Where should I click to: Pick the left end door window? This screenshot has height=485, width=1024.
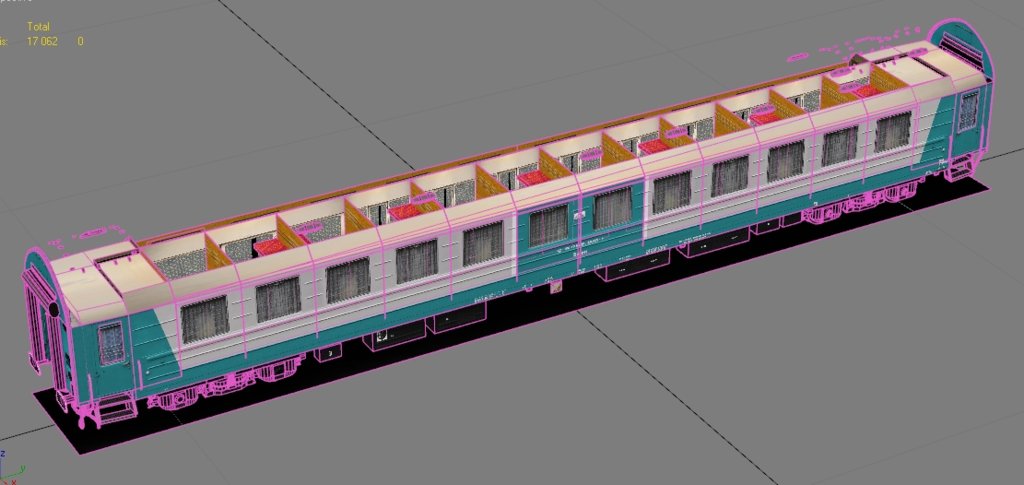111,342
